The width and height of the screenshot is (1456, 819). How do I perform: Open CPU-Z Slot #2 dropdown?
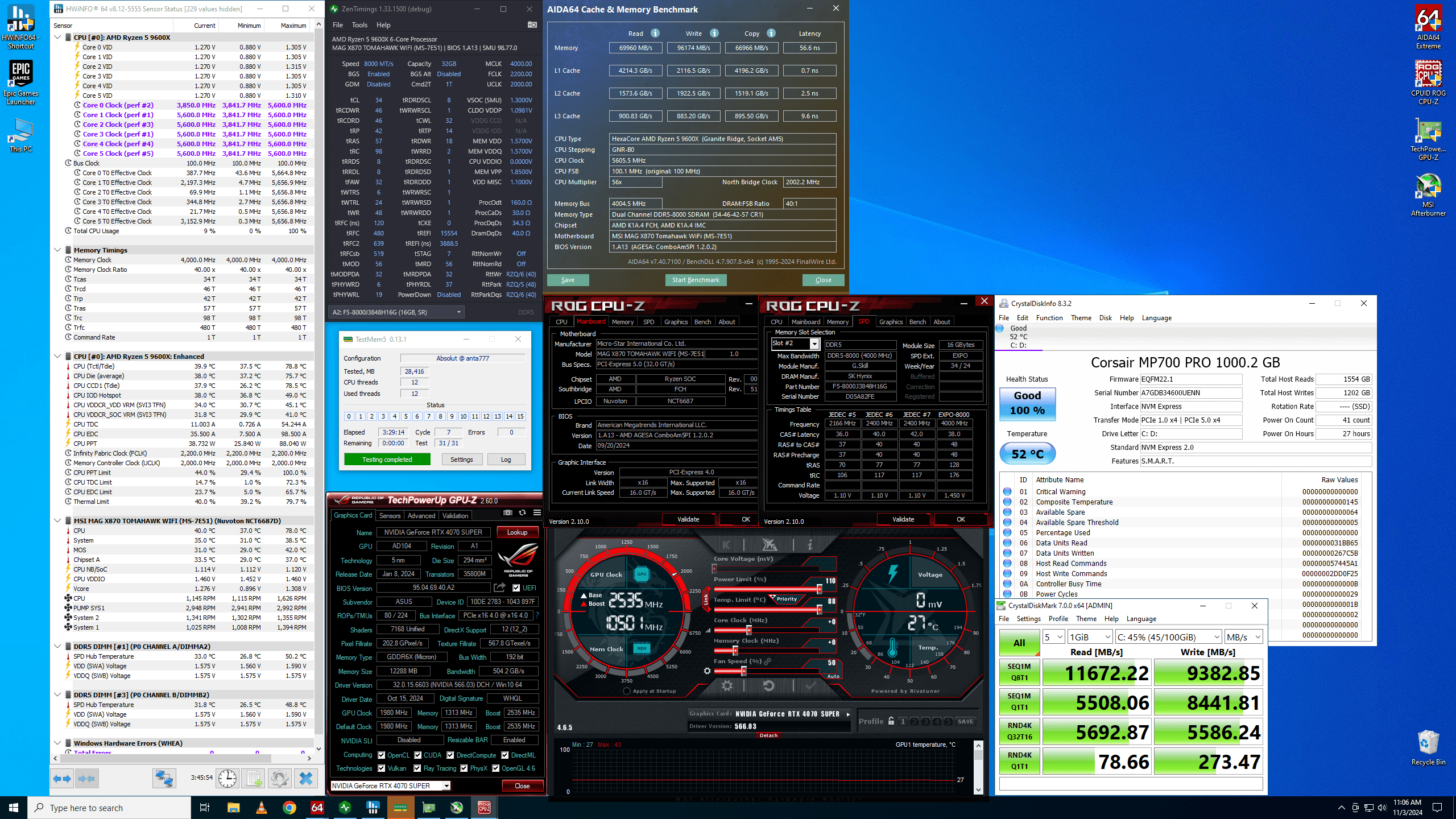tap(814, 344)
